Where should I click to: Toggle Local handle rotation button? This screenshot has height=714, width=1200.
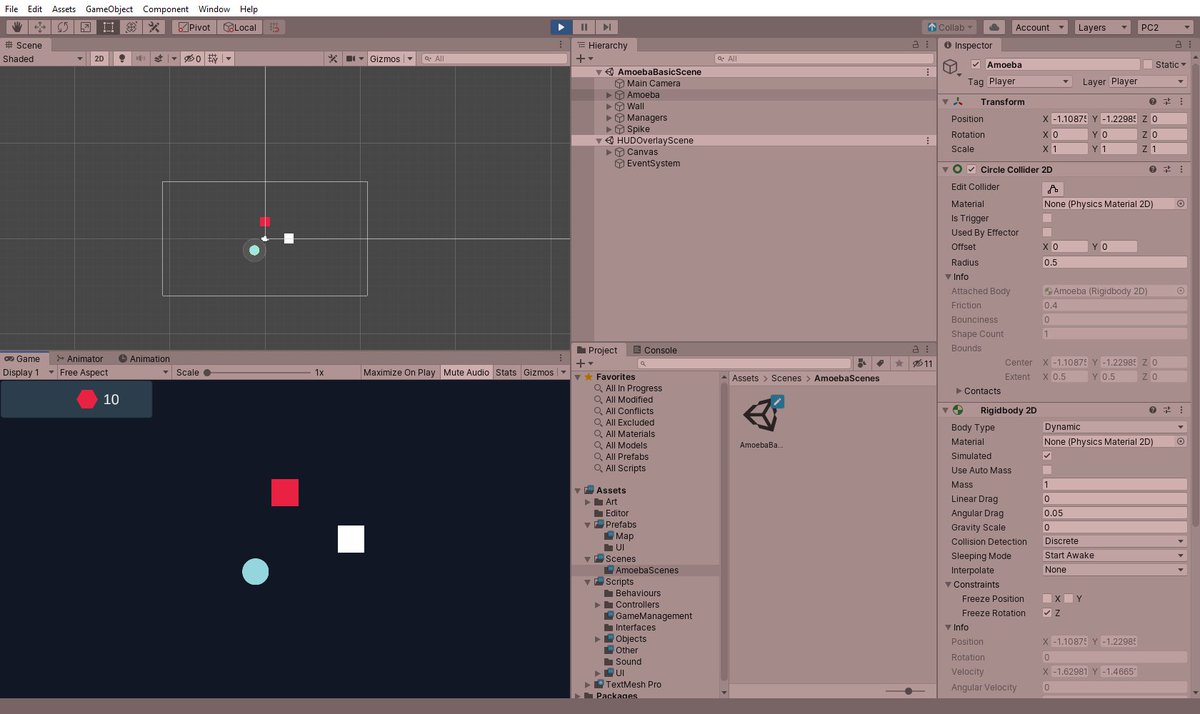click(x=240, y=27)
